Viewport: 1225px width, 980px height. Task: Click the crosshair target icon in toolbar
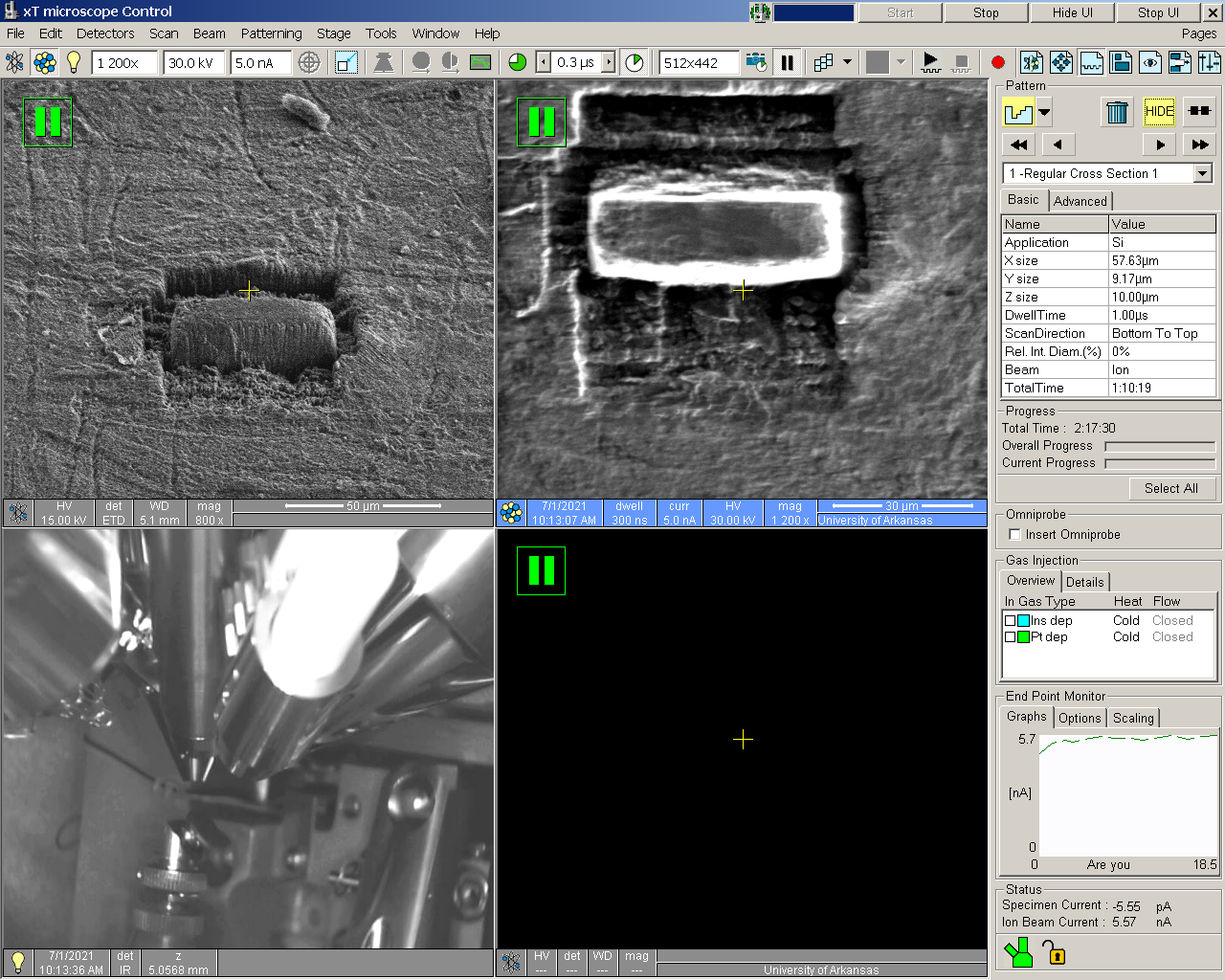pos(309,63)
